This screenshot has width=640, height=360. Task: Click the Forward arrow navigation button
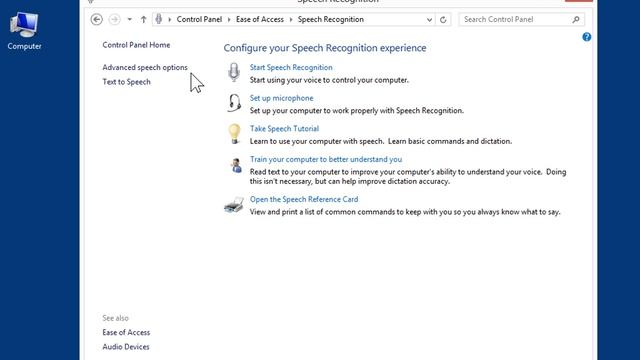tap(114, 19)
